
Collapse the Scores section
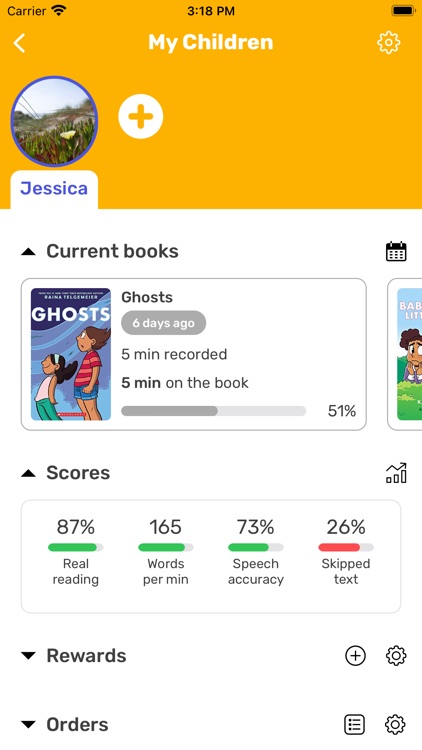[28, 473]
